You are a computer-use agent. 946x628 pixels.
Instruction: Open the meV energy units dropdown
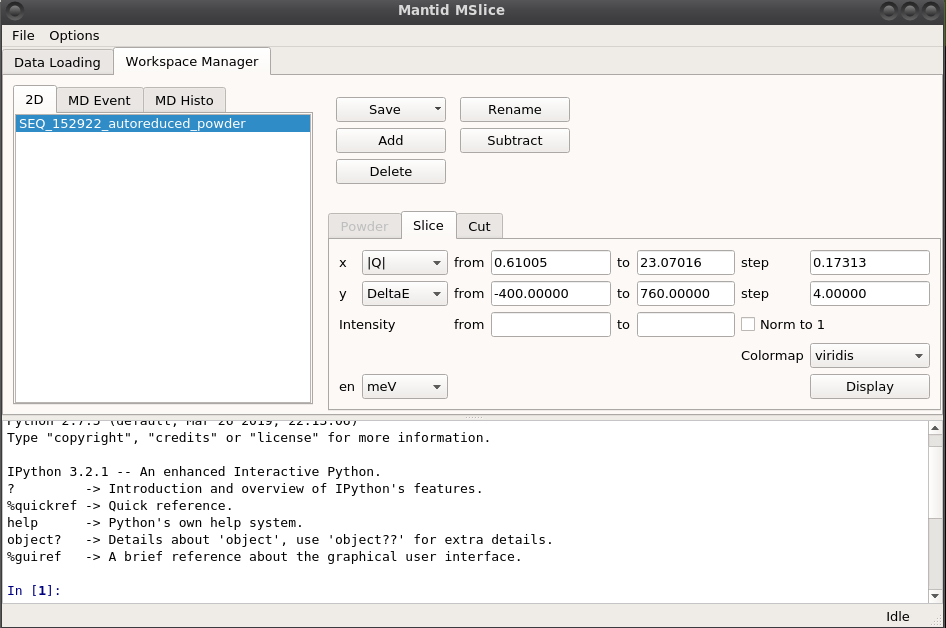click(404, 386)
